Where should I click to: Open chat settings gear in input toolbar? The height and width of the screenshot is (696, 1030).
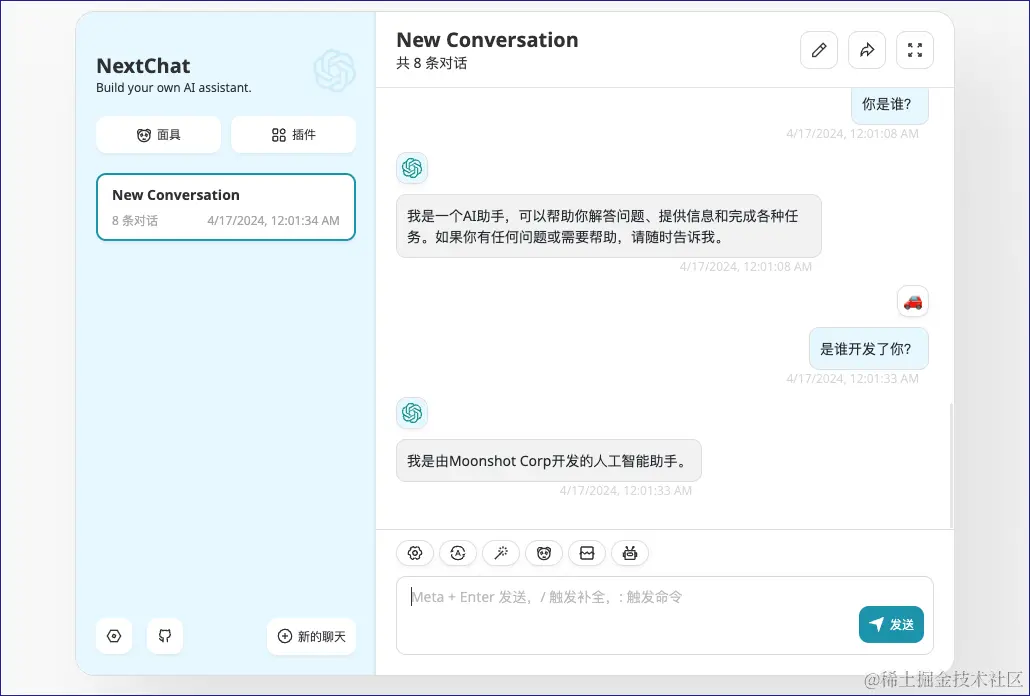414,553
